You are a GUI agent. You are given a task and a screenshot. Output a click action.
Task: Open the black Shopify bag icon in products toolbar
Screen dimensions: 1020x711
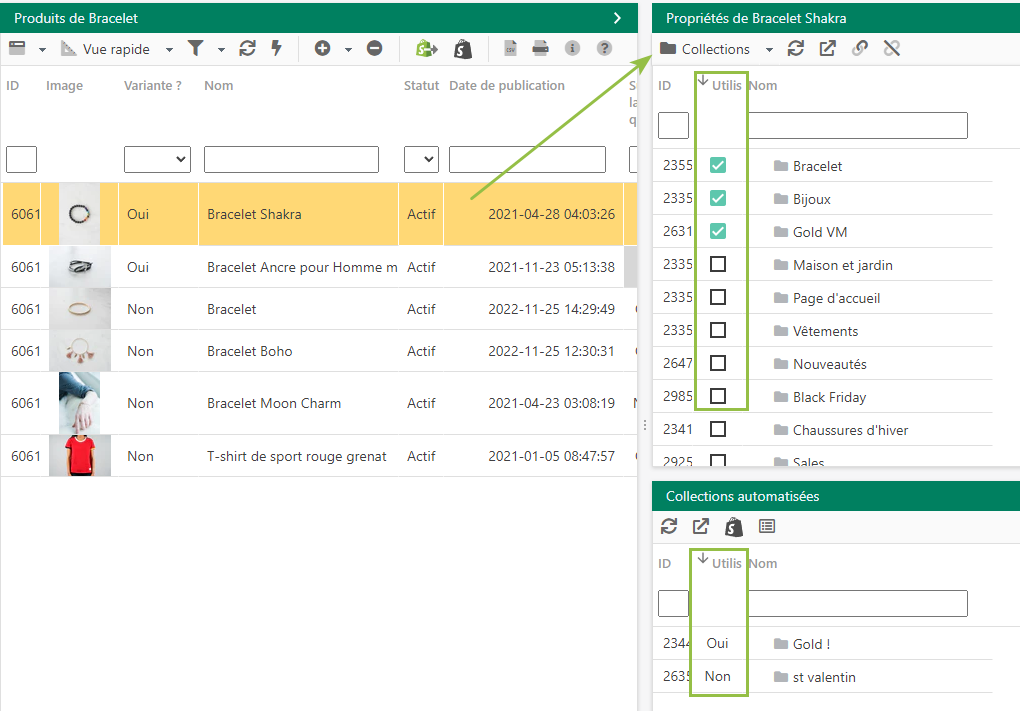click(x=463, y=49)
